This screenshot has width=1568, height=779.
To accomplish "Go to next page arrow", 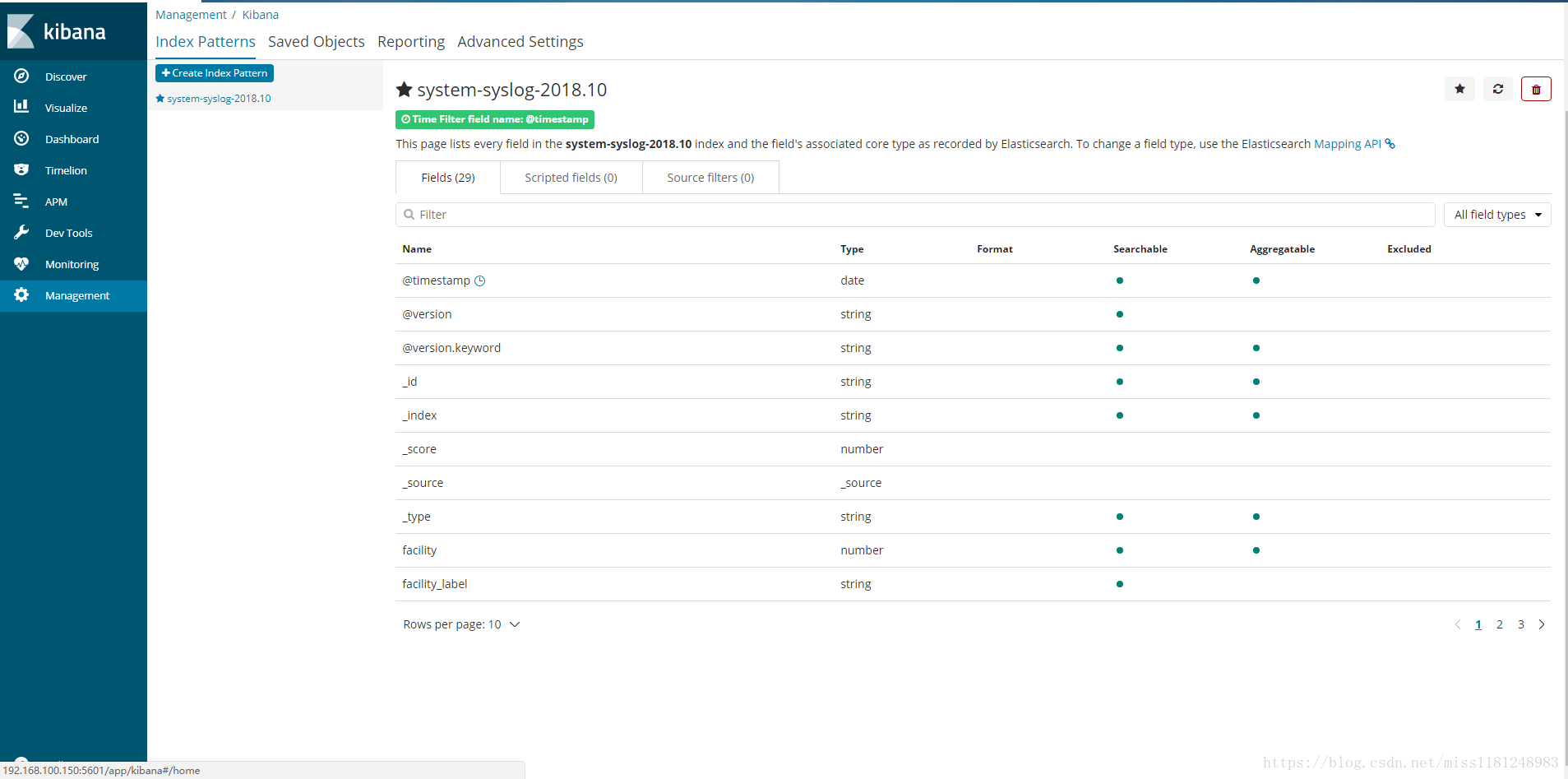I will coord(1542,624).
